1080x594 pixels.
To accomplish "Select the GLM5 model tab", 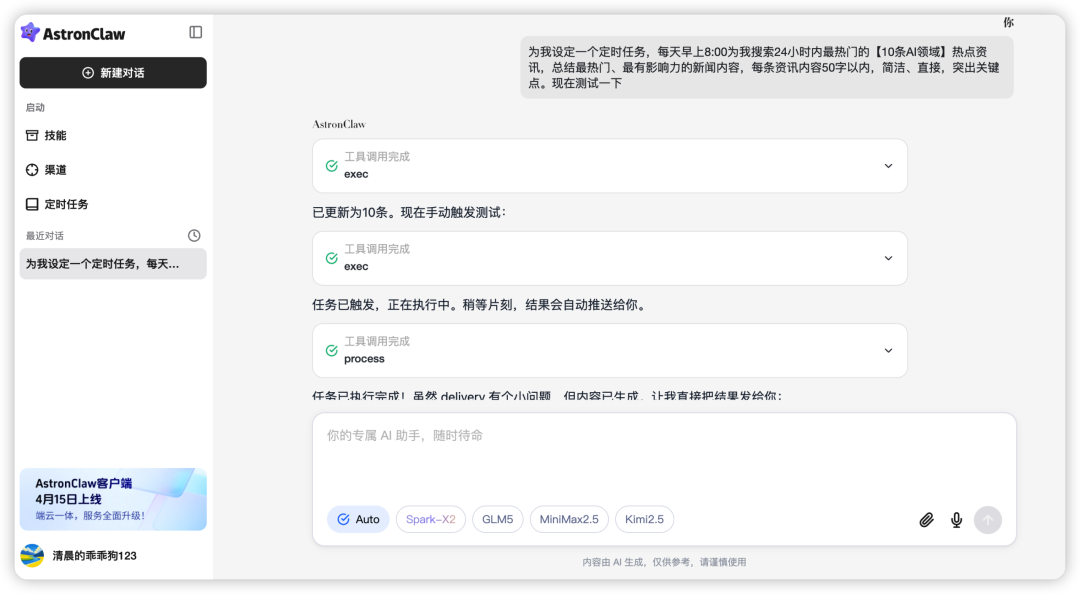I will click(497, 519).
